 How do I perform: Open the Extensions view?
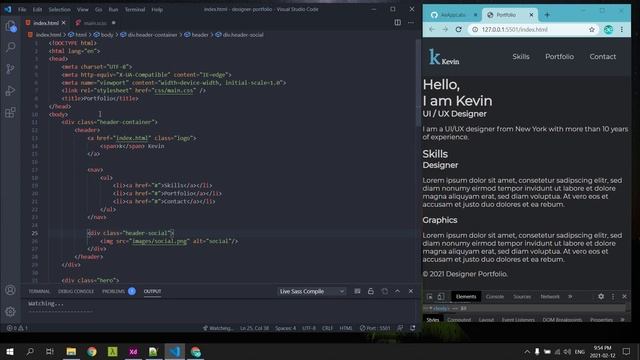point(11,112)
